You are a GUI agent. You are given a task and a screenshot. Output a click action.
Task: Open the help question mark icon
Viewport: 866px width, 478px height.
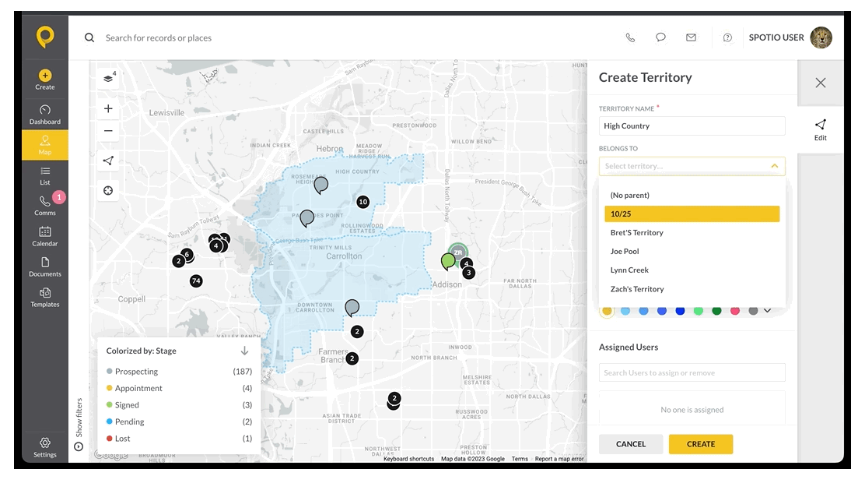(727, 38)
